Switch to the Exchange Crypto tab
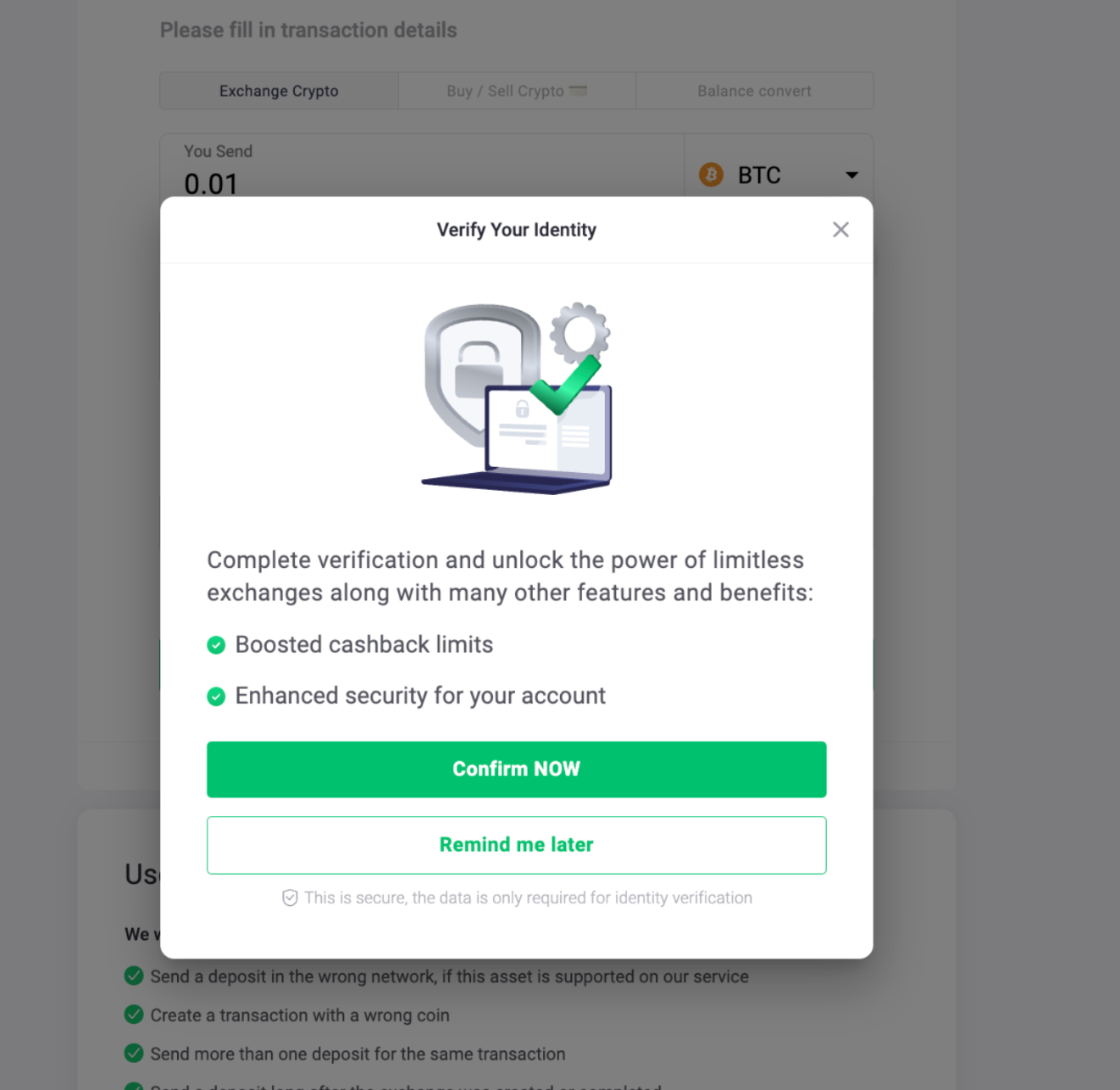This screenshot has height=1090, width=1120. [x=278, y=91]
